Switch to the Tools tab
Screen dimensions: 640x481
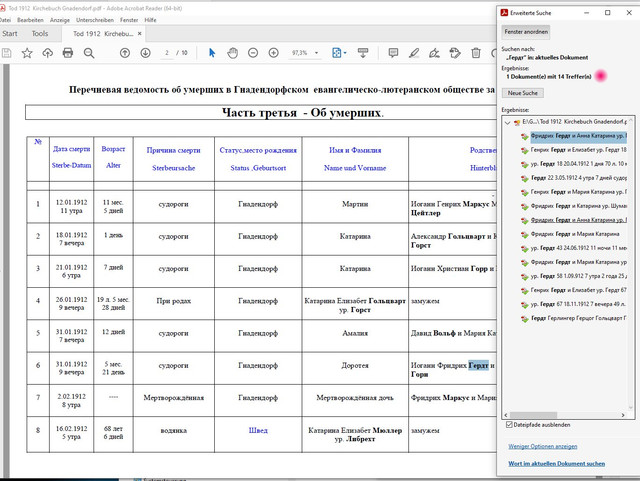tap(40, 33)
